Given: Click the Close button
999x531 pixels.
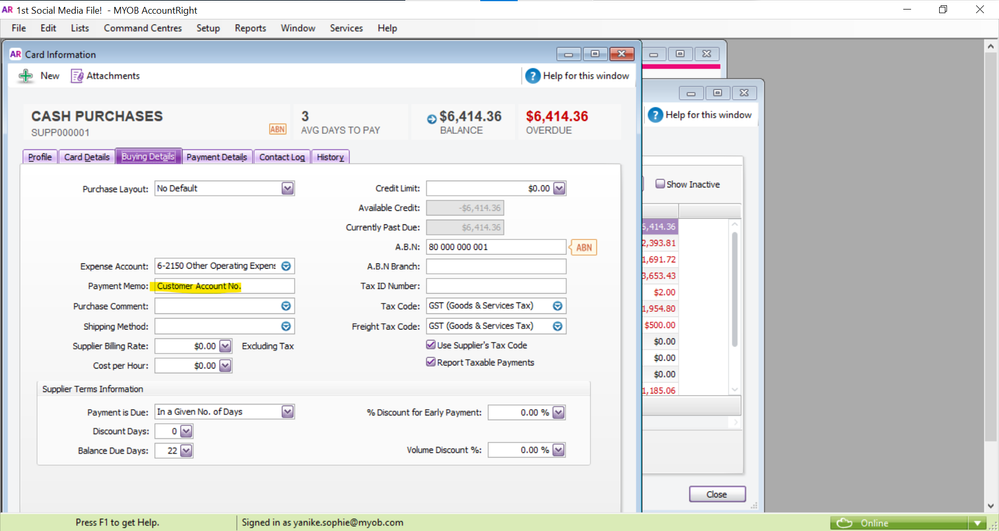Looking at the screenshot, I should (716, 494).
